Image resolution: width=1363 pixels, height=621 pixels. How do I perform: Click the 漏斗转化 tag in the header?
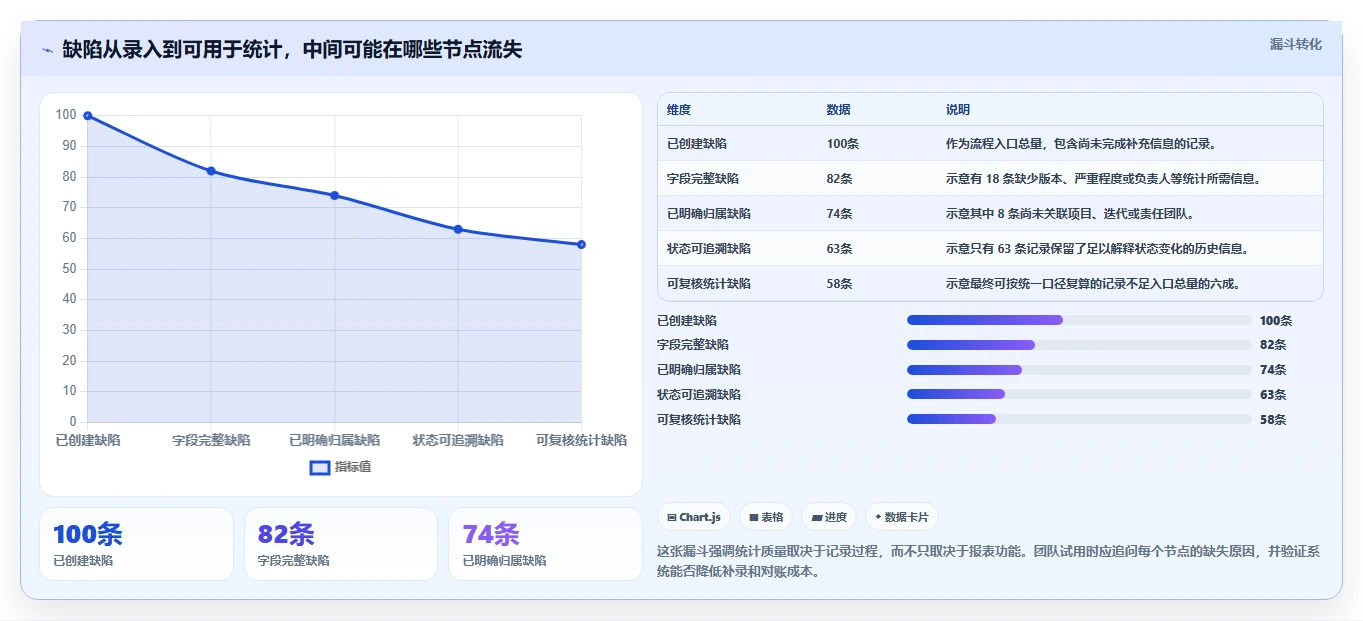[1295, 44]
